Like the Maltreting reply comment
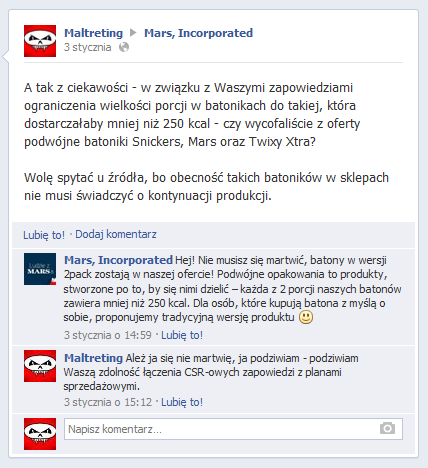The height and width of the screenshot is (468, 428). click(182, 402)
